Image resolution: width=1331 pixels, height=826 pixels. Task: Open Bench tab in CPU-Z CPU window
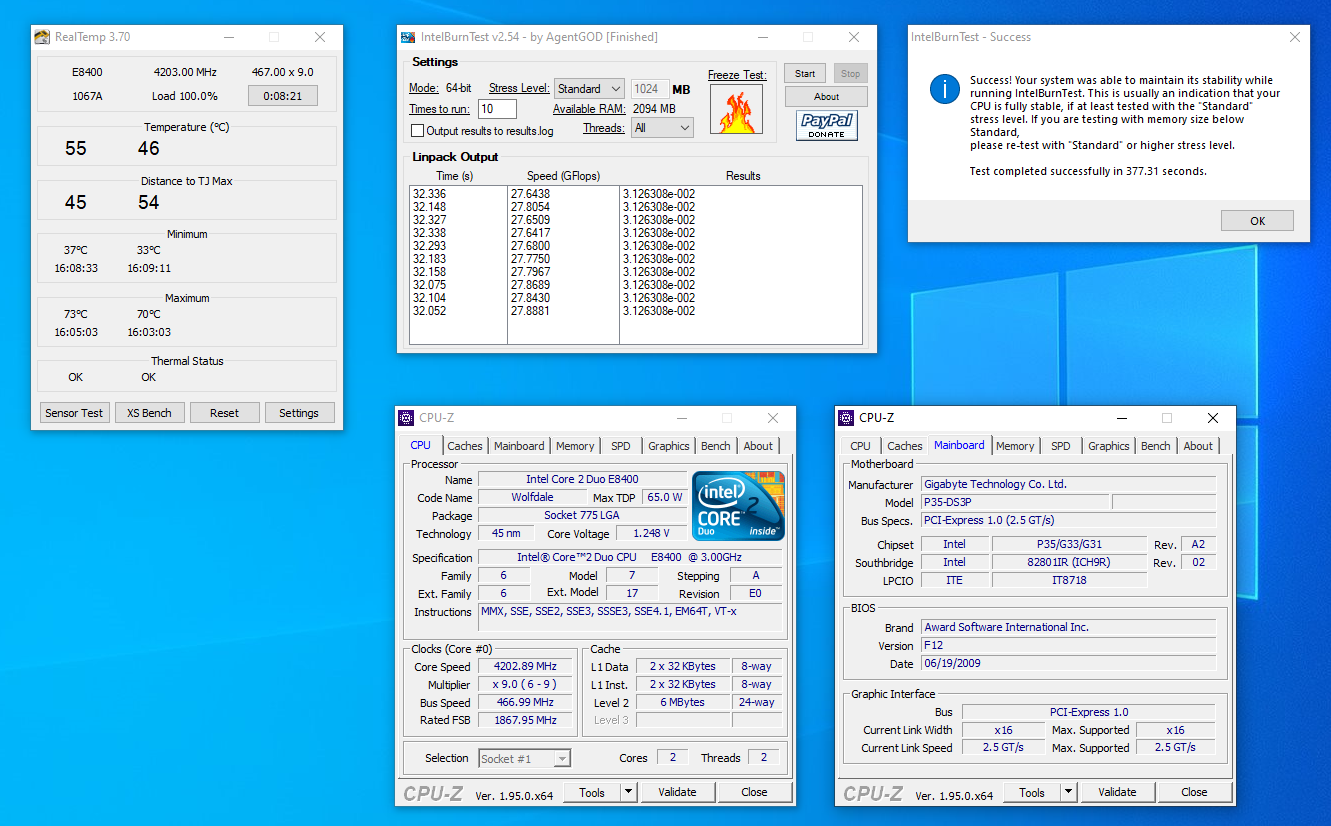[715, 446]
